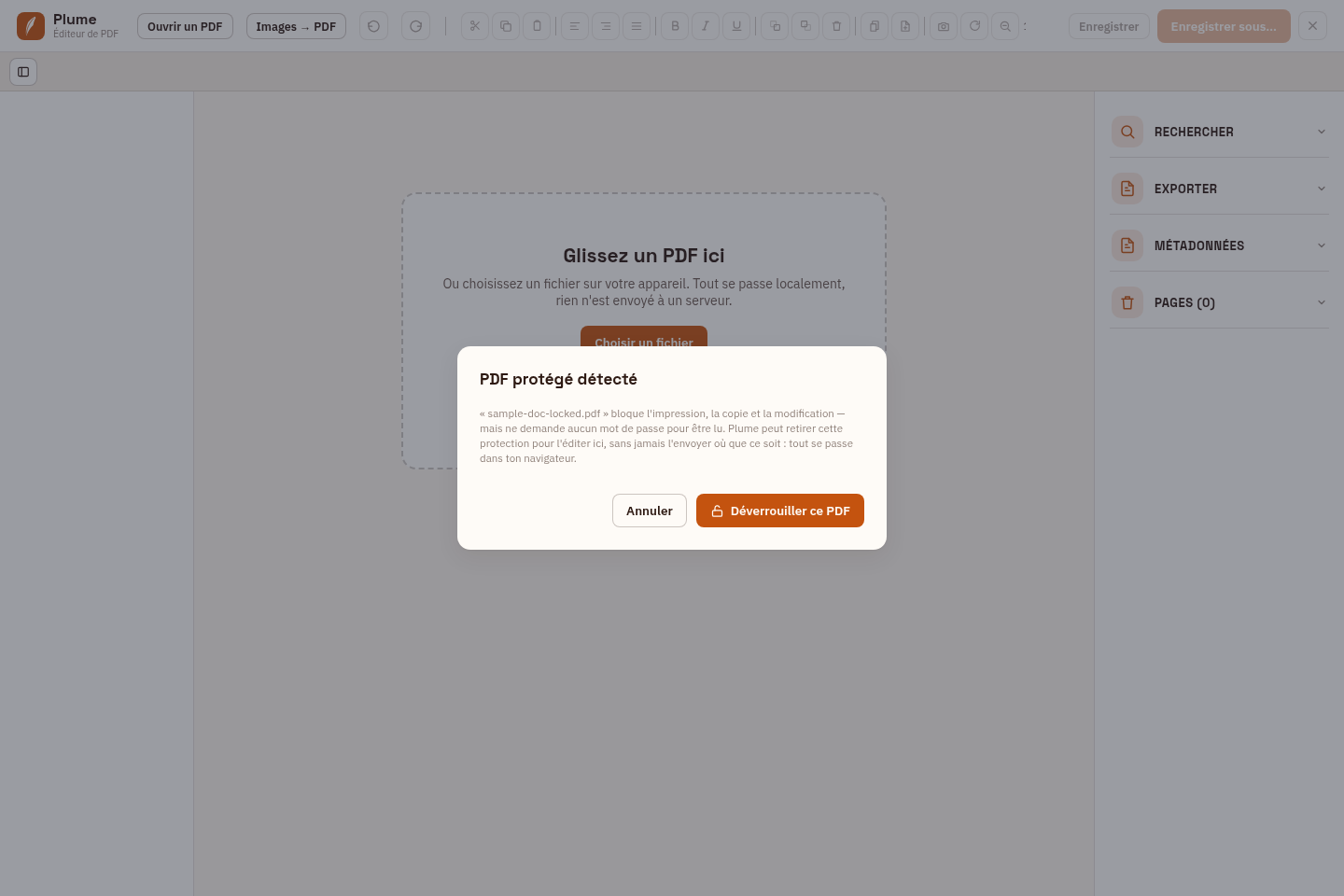The image size is (1344, 896).
Task: Toggle the sidebar panel icon
Action: [23, 72]
